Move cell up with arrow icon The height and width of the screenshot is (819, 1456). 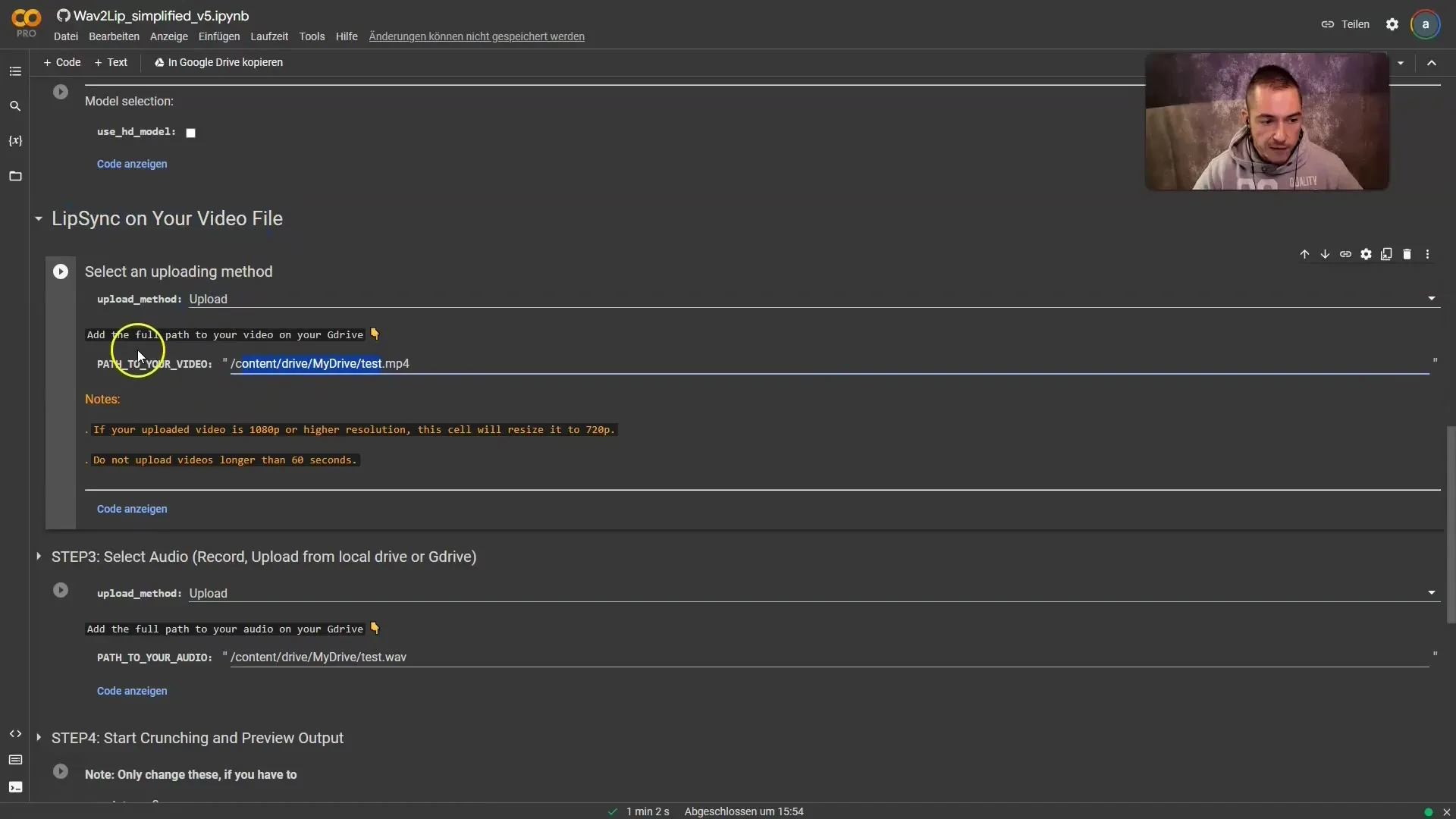(1304, 254)
